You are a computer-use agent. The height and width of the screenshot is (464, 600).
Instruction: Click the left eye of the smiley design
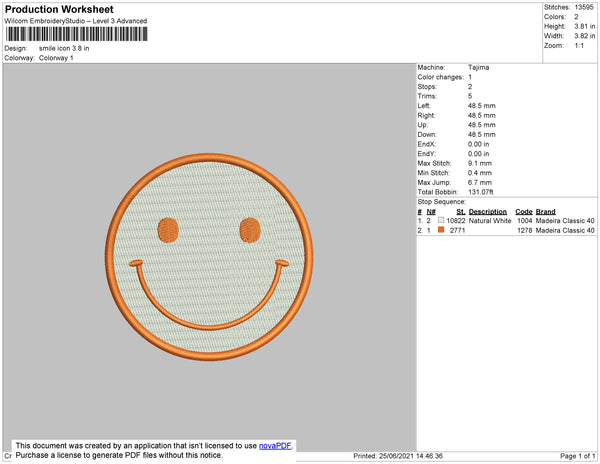click(x=168, y=230)
